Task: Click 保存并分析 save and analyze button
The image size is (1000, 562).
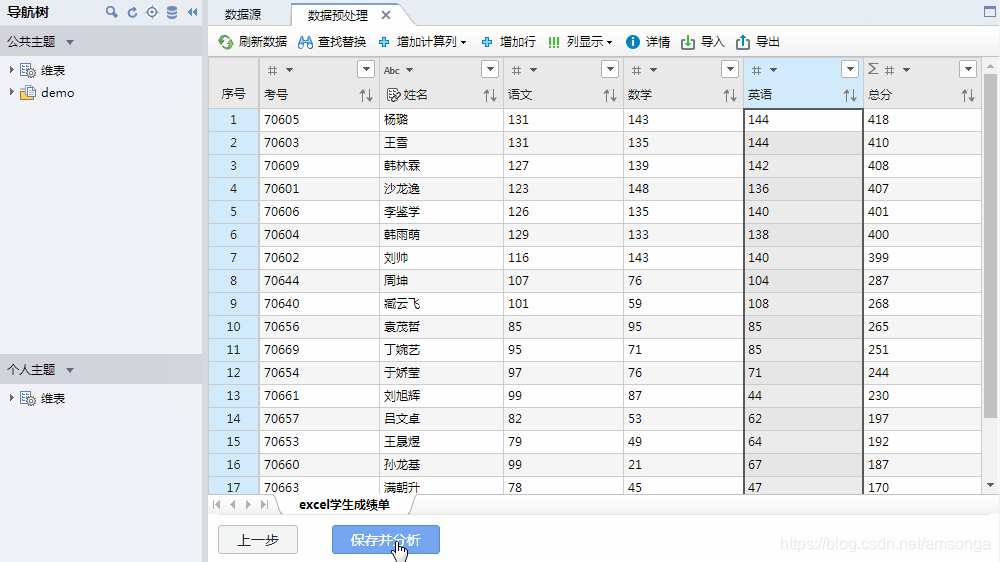Action: coord(386,540)
